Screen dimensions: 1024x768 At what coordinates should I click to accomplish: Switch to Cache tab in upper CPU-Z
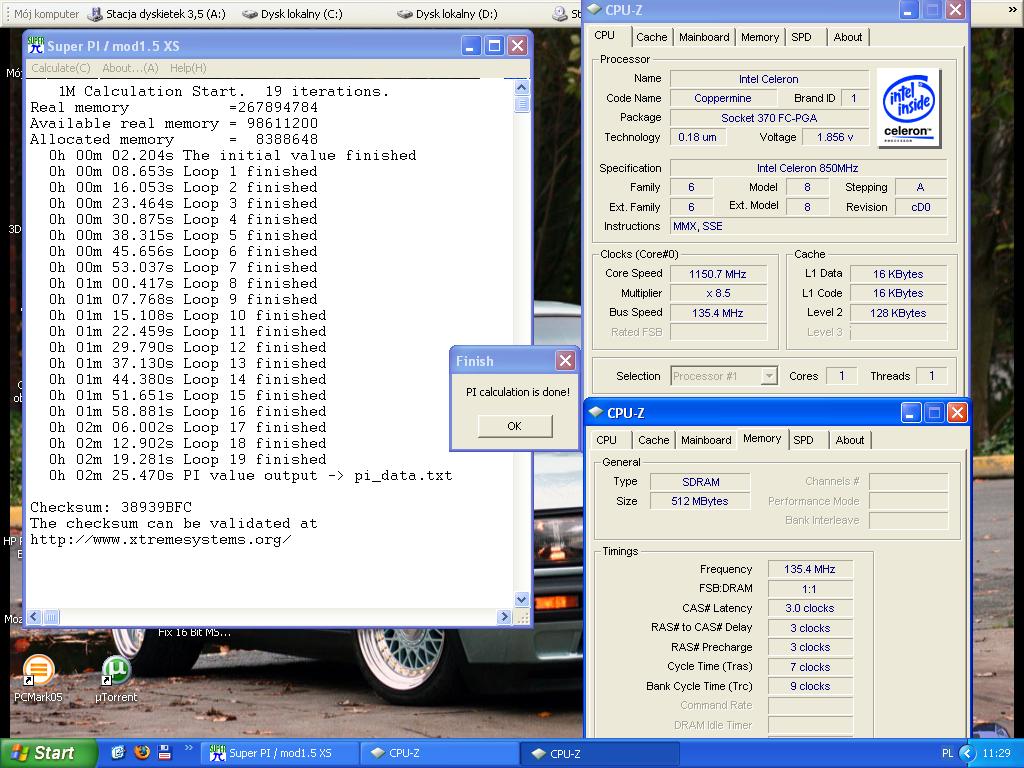pyautogui.click(x=652, y=37)
